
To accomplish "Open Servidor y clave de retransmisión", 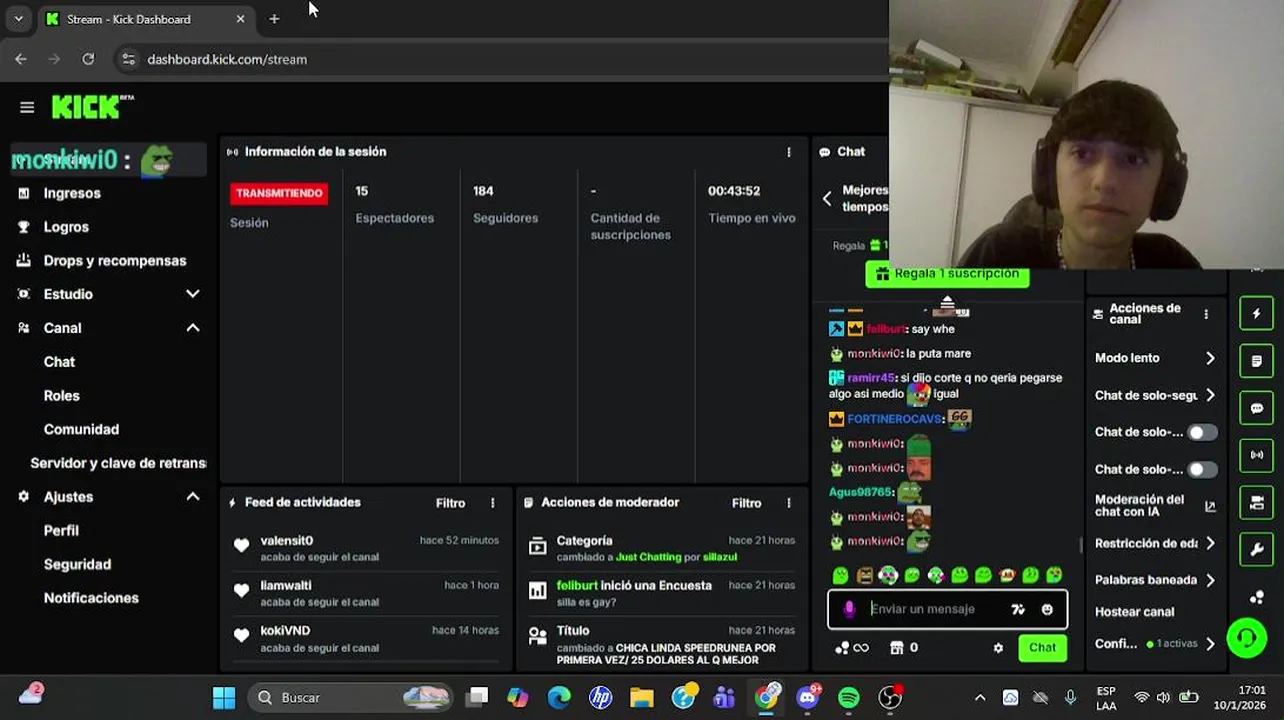I will point(118,463).
